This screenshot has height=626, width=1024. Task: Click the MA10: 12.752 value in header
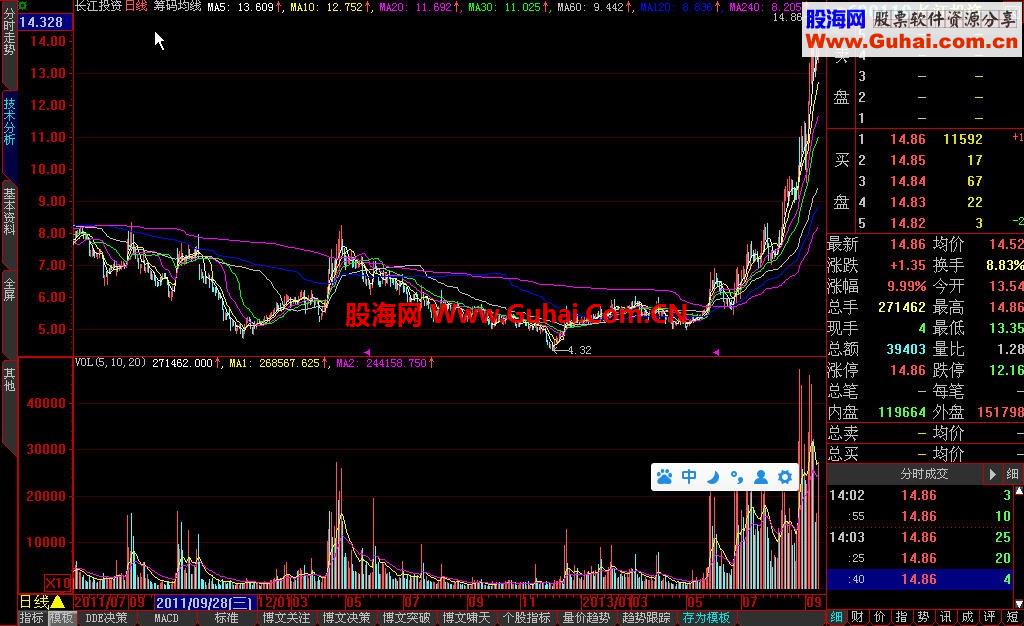coord(331,7)
